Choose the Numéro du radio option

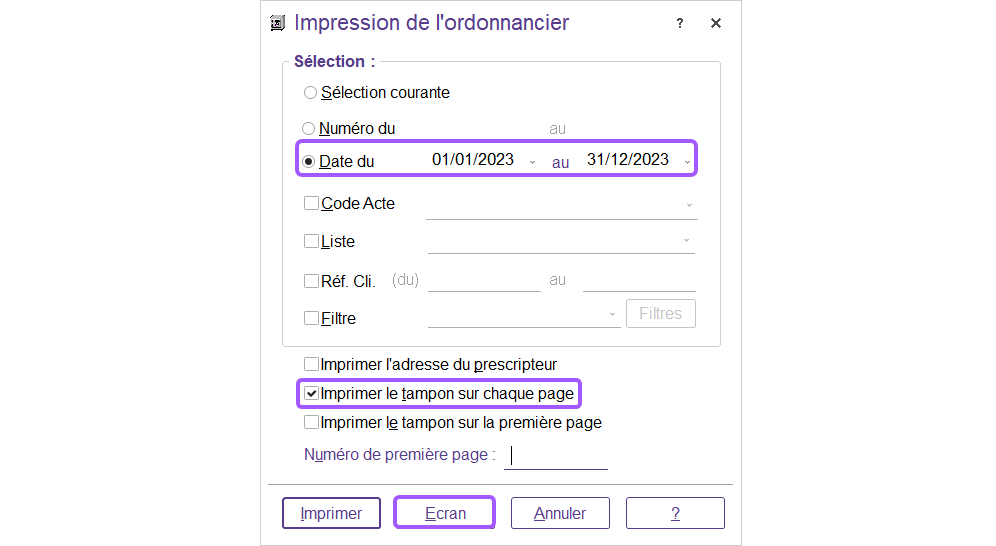click(309, 129)
